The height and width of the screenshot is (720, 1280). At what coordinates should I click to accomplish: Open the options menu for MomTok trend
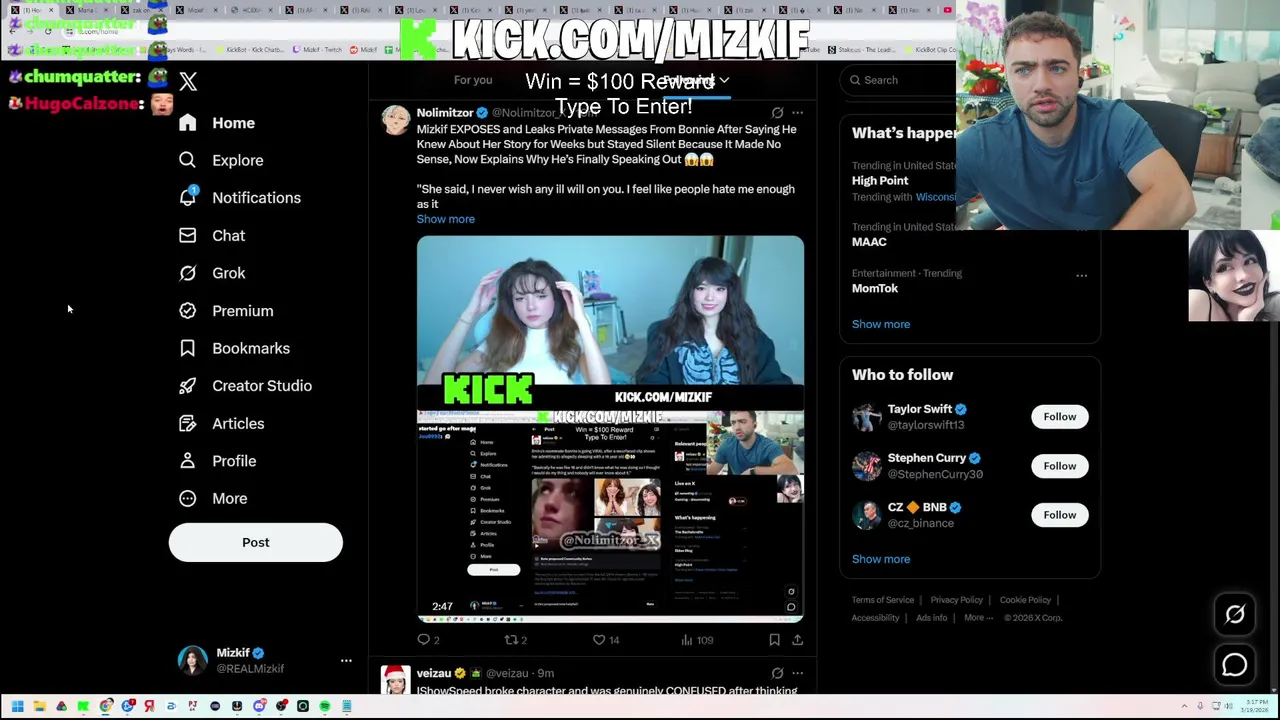1081,275
